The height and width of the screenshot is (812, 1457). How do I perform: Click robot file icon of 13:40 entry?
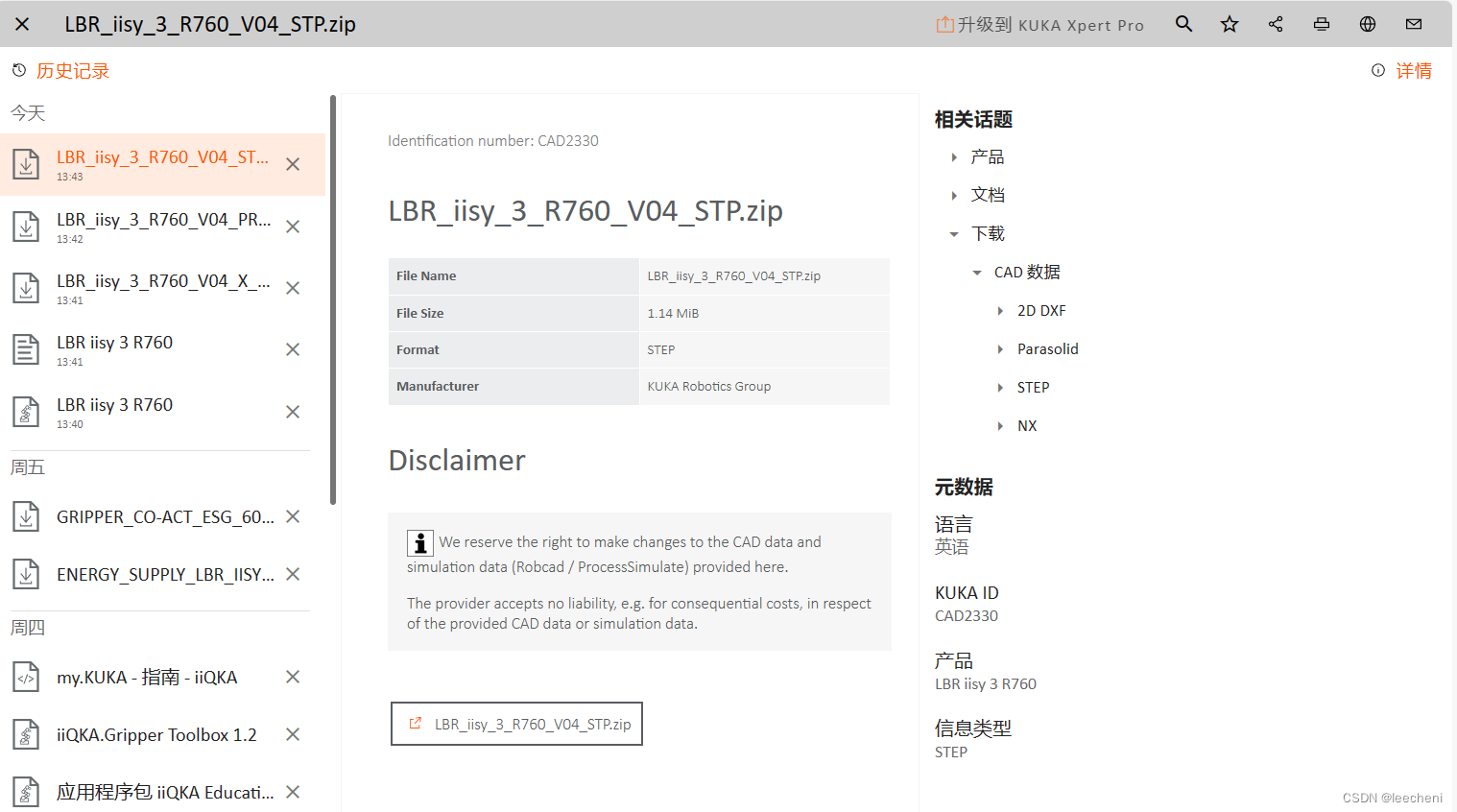pos(26,412)
